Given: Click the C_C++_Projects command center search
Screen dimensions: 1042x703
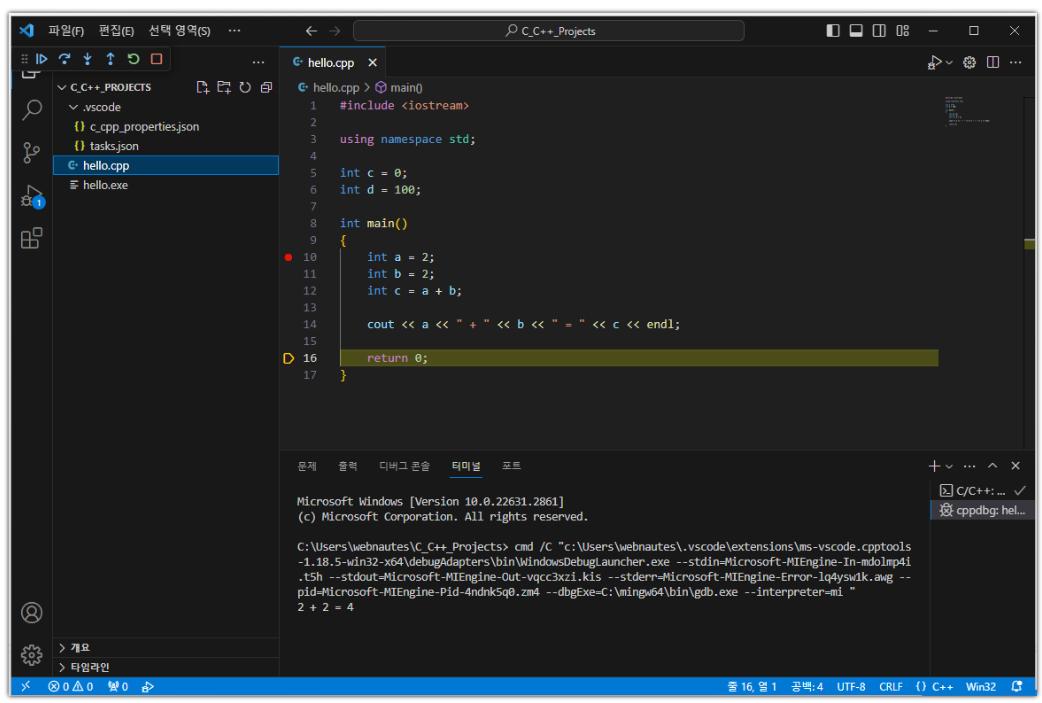Looking at the screenshot, I should pos(548,31).
